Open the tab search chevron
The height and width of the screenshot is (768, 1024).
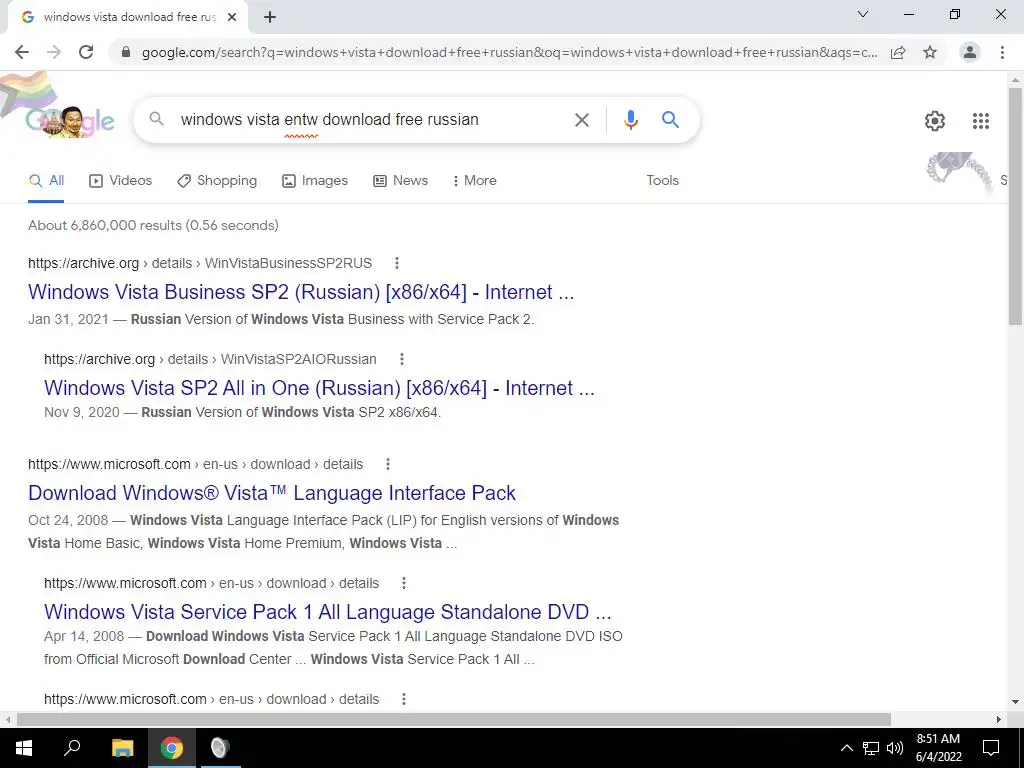click(x=863, y=14)
